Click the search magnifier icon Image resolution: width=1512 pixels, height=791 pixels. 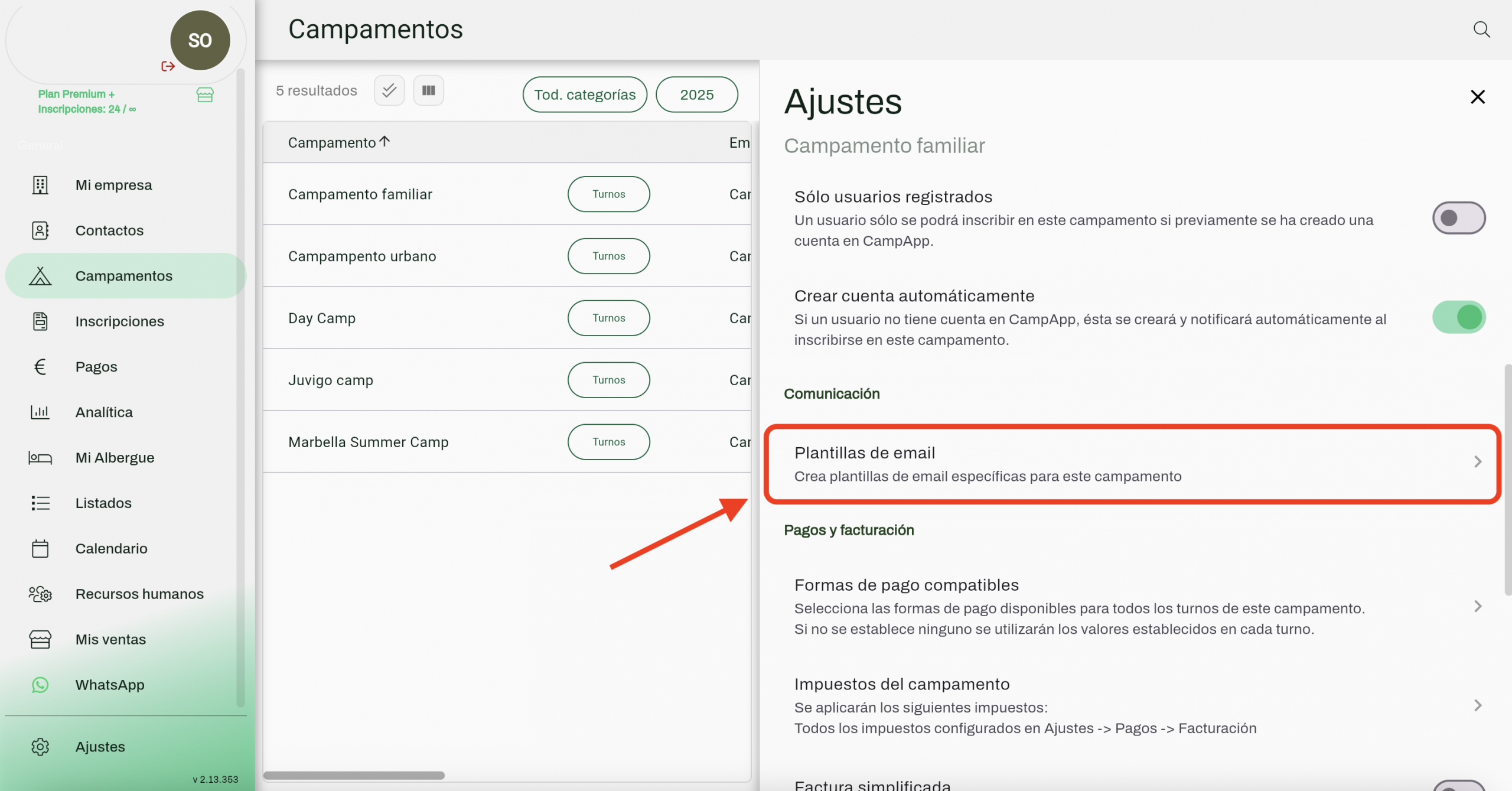pos(1481,30)
